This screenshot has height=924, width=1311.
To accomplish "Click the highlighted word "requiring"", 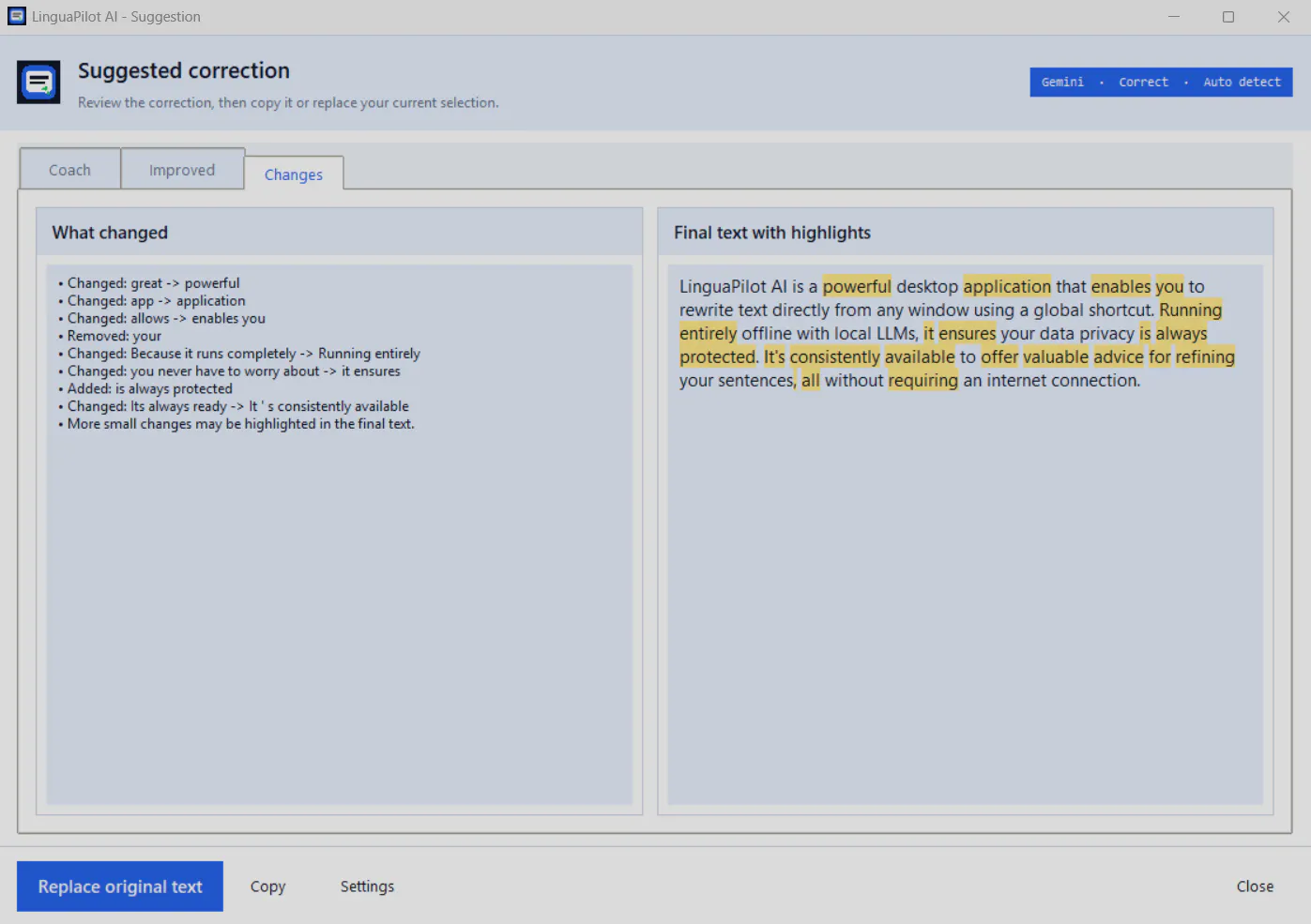I will 923,381.
